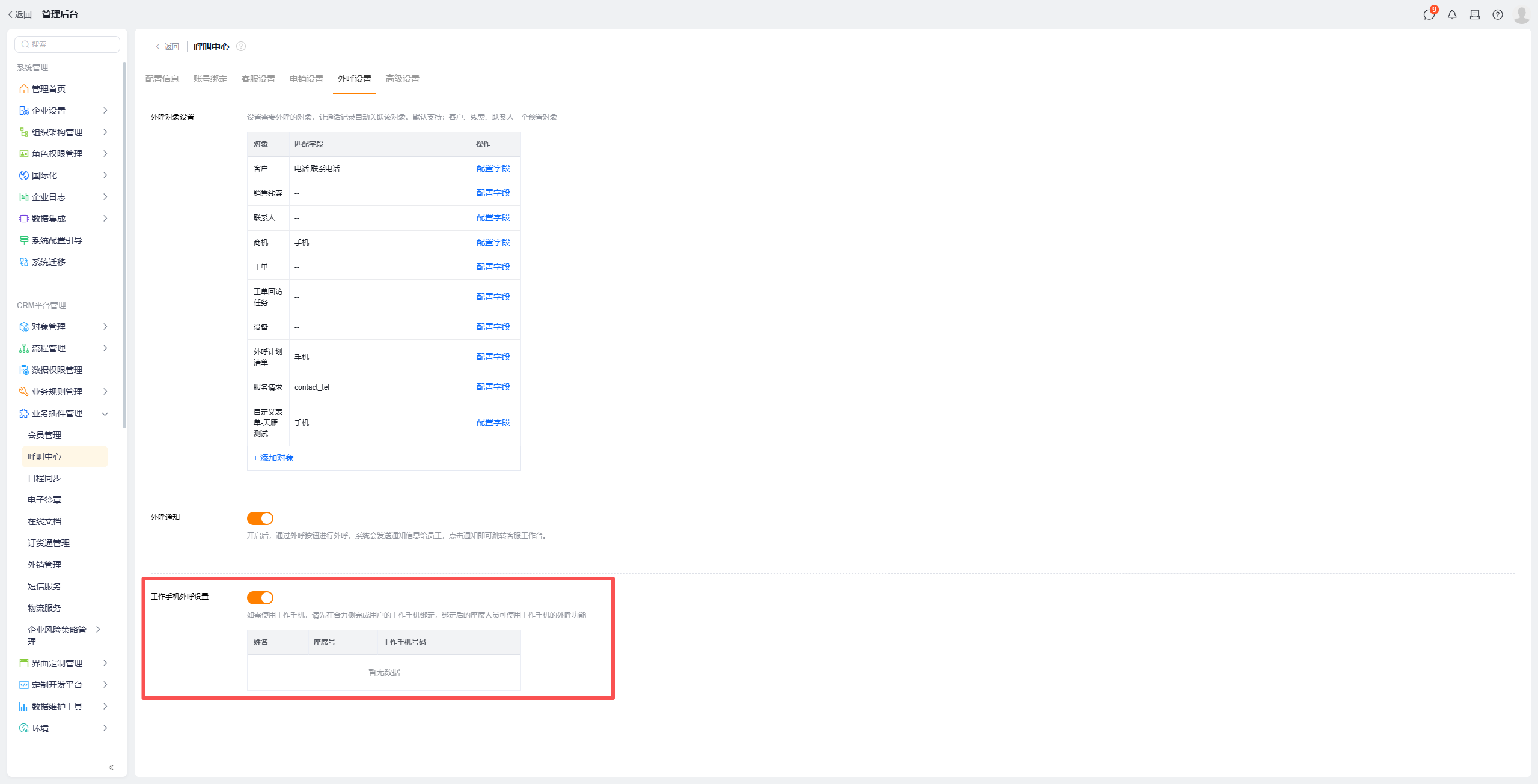1538x784 pixels.
Task: Click the 企业日志 document icon
Action: [x=24, y=197]
